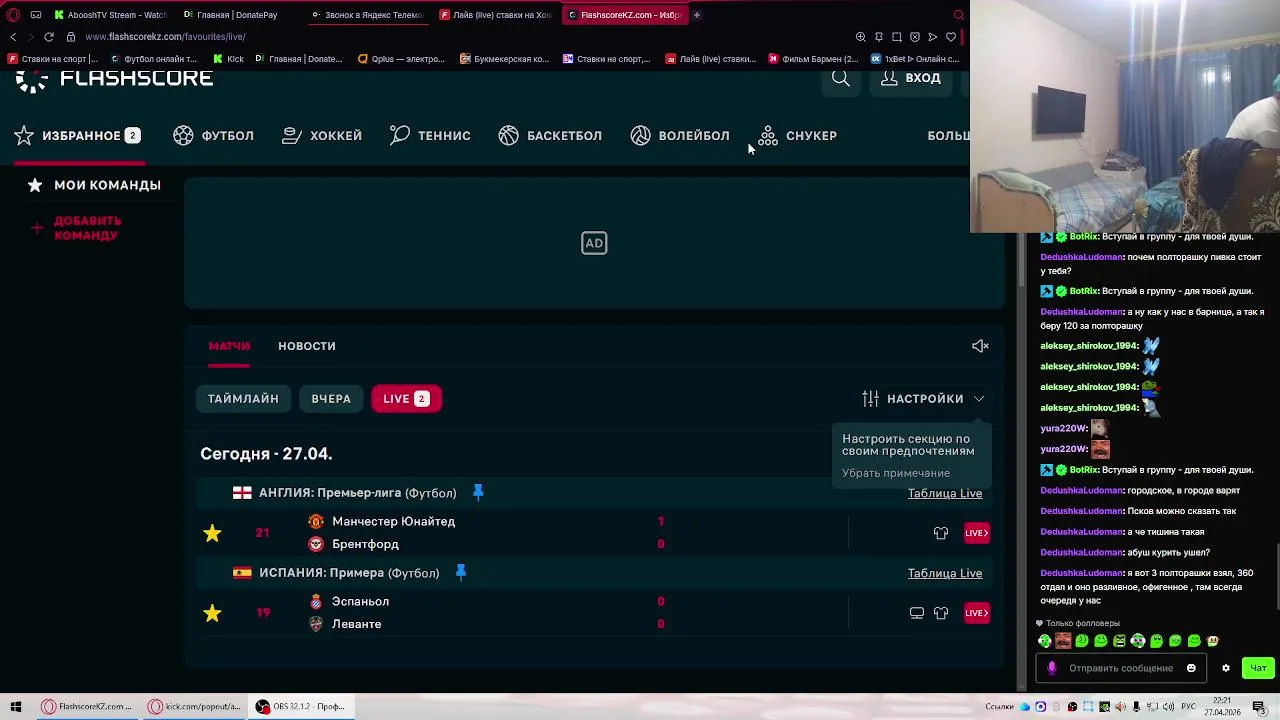Open Таблица Live for Премьер-лига
Image resolution: width=1280 pixels, height=720 pixels.
point(945,493)
